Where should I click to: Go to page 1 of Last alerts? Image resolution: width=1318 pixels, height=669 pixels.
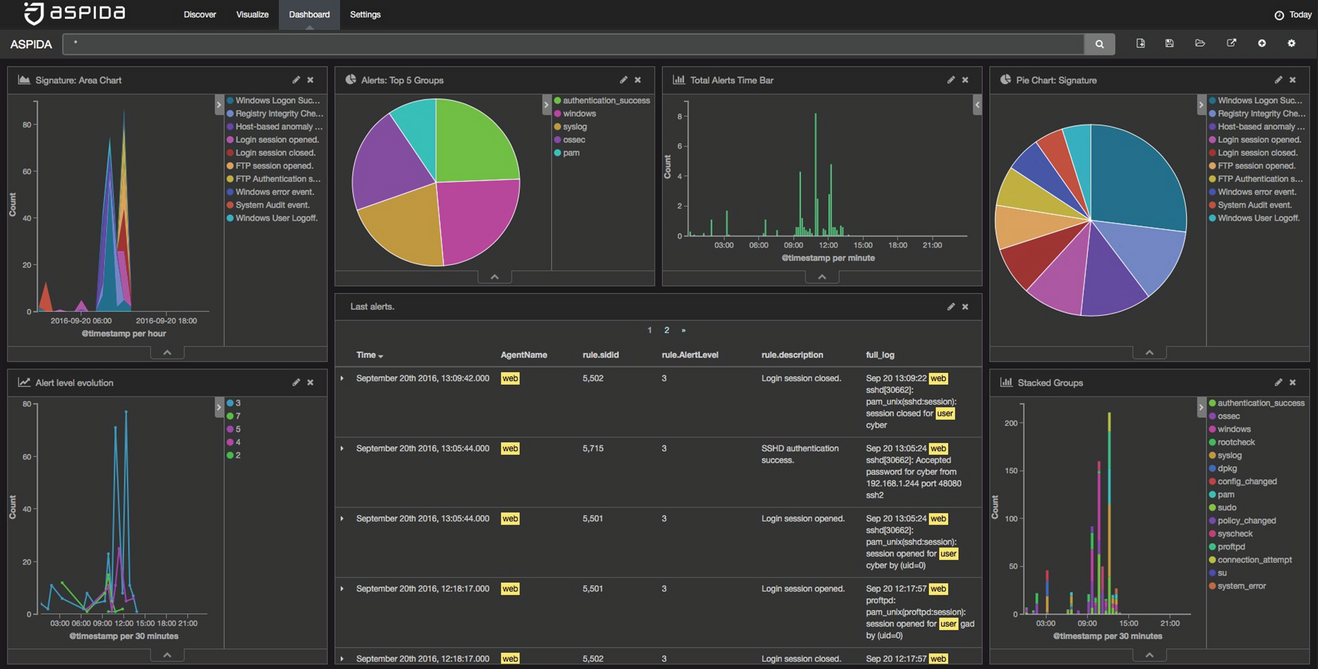[649, 330]
